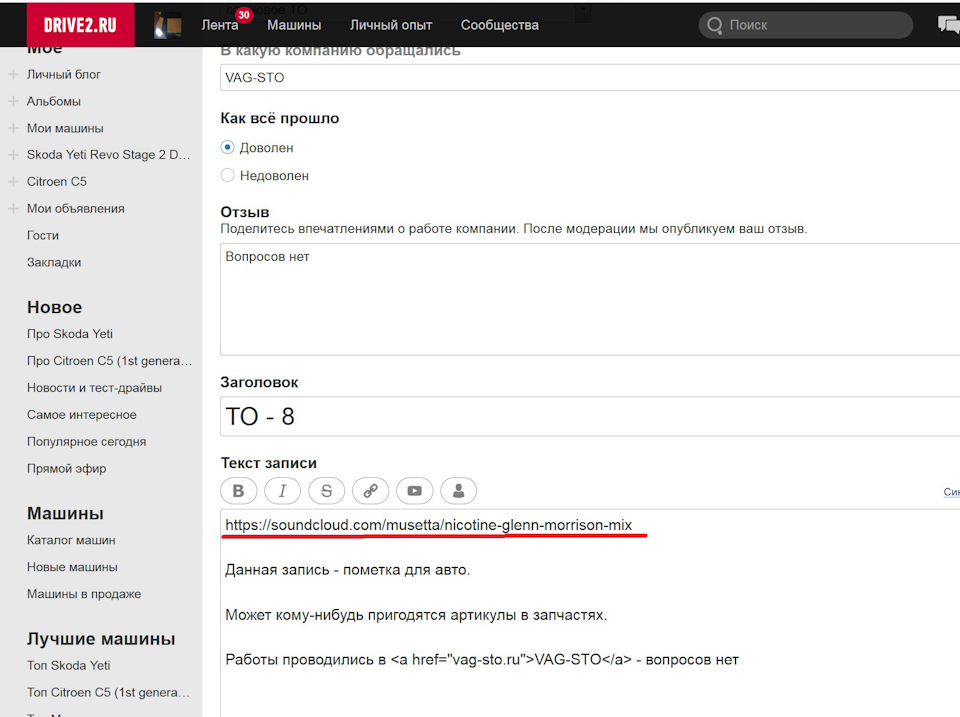
Task: Open the Про Citroen C5 (1st genera… link
Action: coord(110,361)
